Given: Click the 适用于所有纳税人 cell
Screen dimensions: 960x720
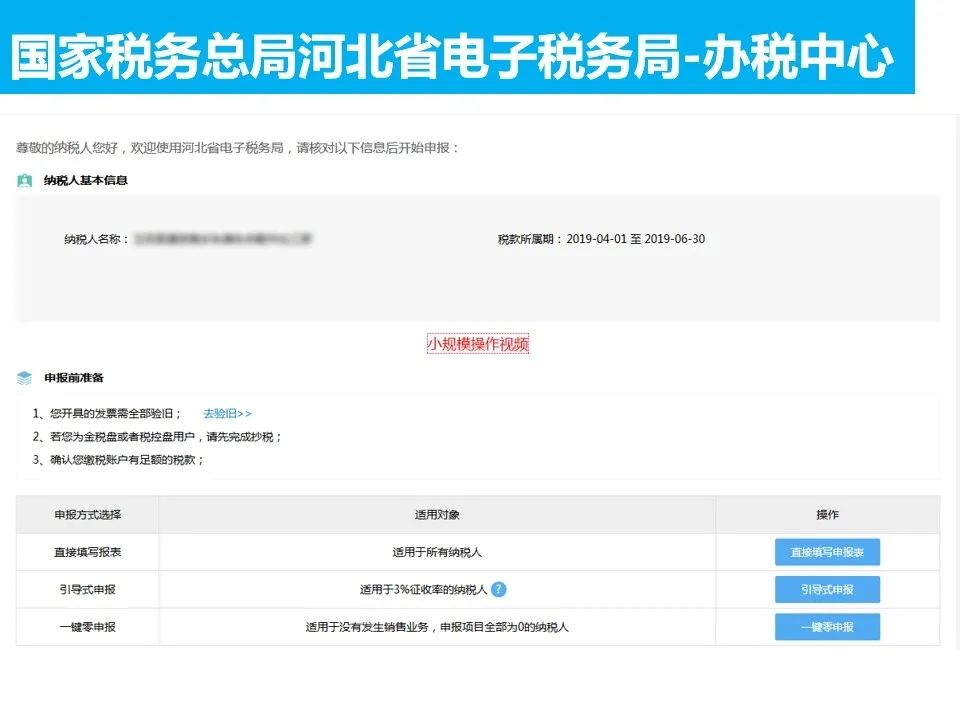Looking at the screenshot, I should click(437, 552).
